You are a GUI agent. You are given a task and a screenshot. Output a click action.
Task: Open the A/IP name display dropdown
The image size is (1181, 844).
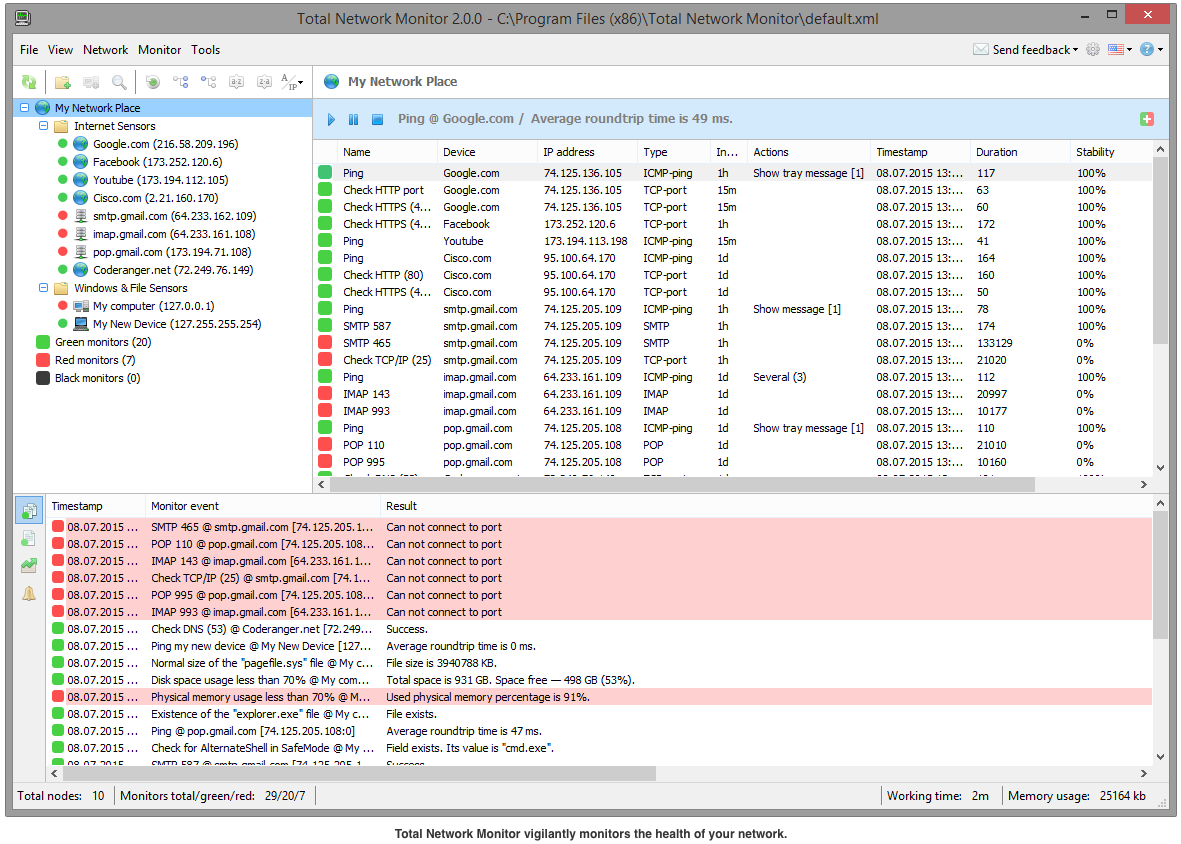point(292,82)
